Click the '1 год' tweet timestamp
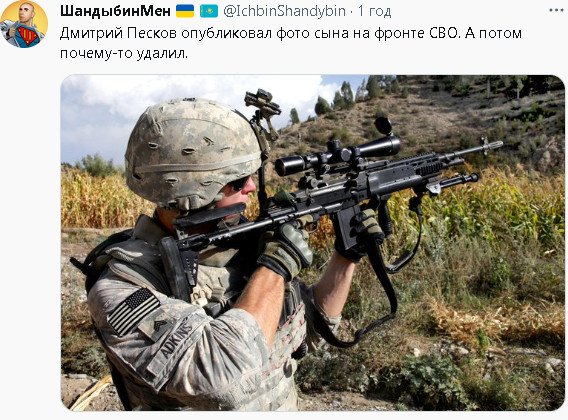568x420 pixels. [375, 12]
